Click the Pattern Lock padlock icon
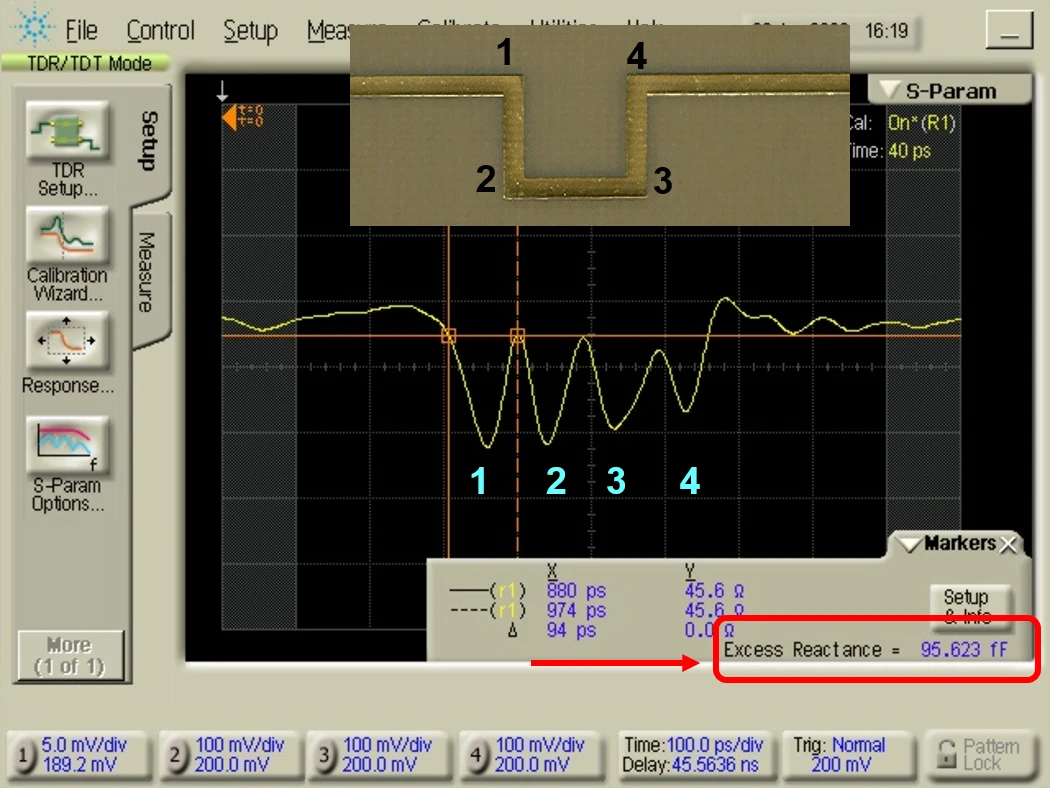Viewport: 1050px width, 788px height. [946, 754]
